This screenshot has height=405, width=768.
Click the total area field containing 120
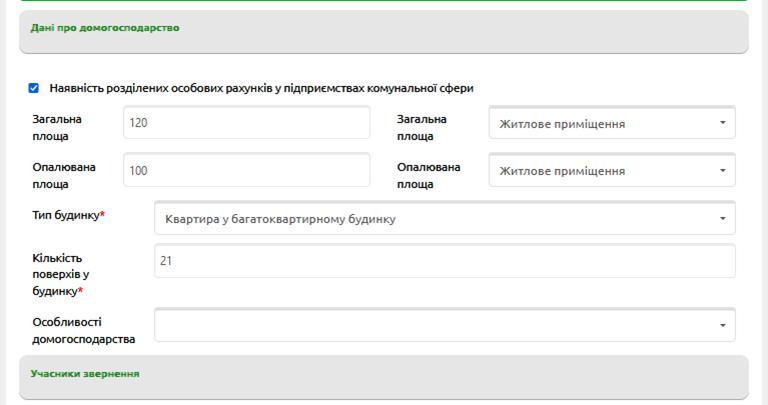246,123
